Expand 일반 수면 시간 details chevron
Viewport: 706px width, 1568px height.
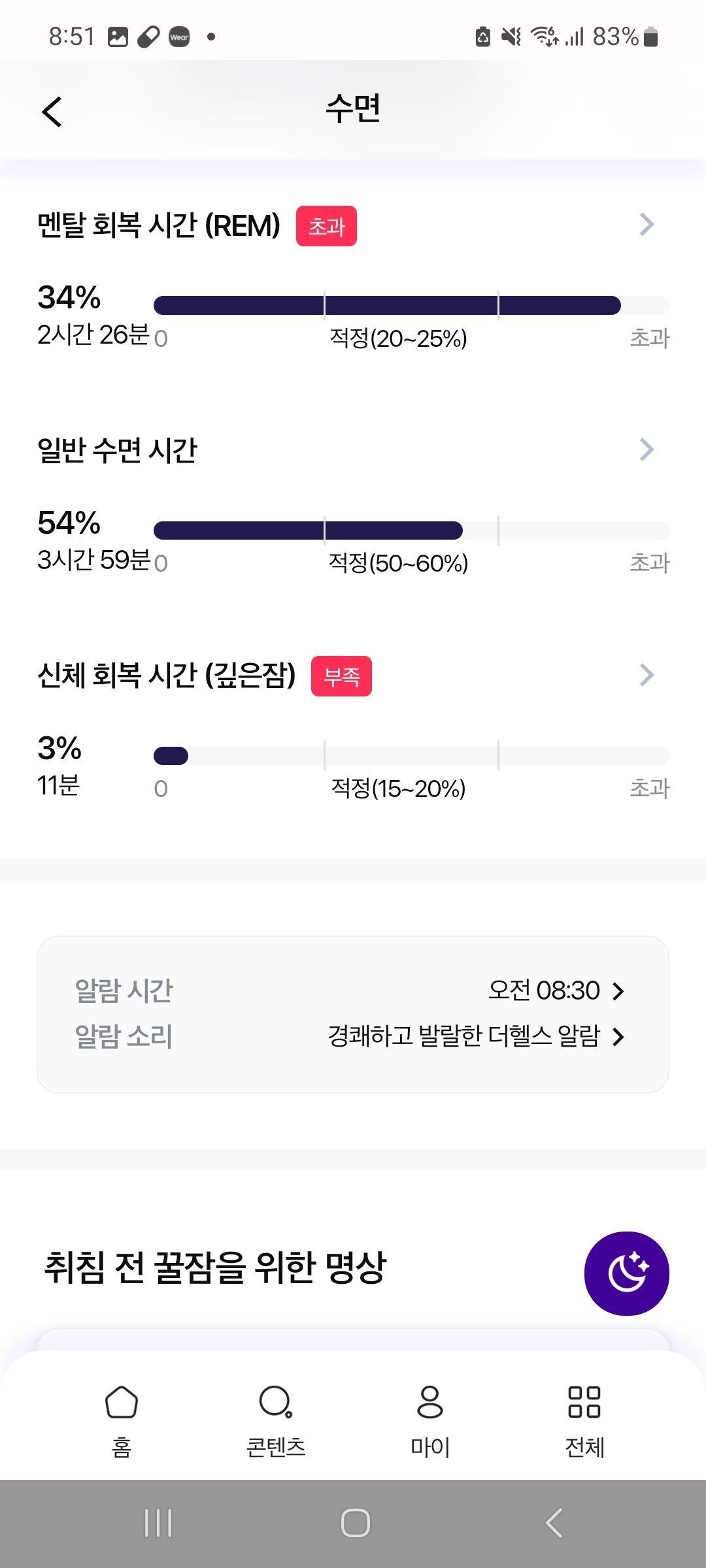(647, 449)
